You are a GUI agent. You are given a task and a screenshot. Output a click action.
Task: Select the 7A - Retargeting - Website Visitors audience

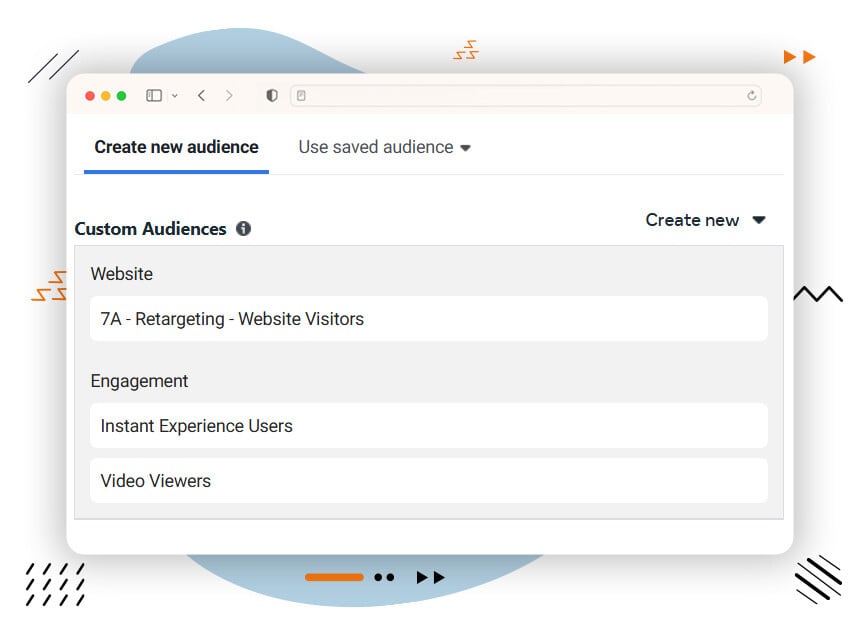coord(429,319)
